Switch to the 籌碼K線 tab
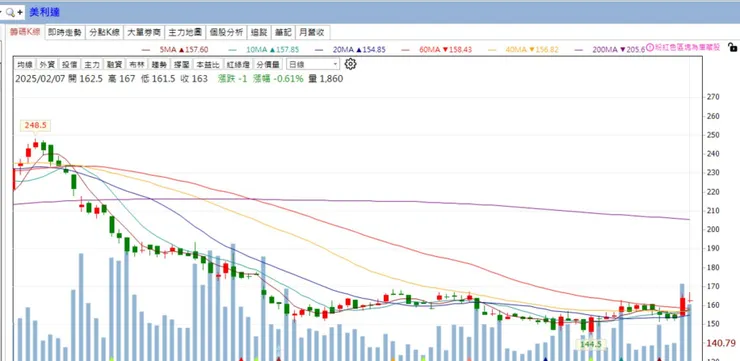740x361 pixels. click(25, 32)
